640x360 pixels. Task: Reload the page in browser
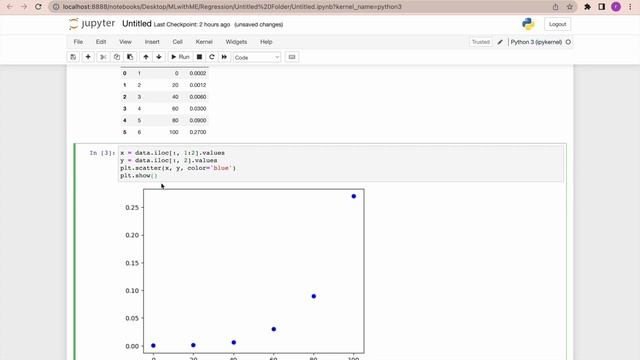[38, 7]
